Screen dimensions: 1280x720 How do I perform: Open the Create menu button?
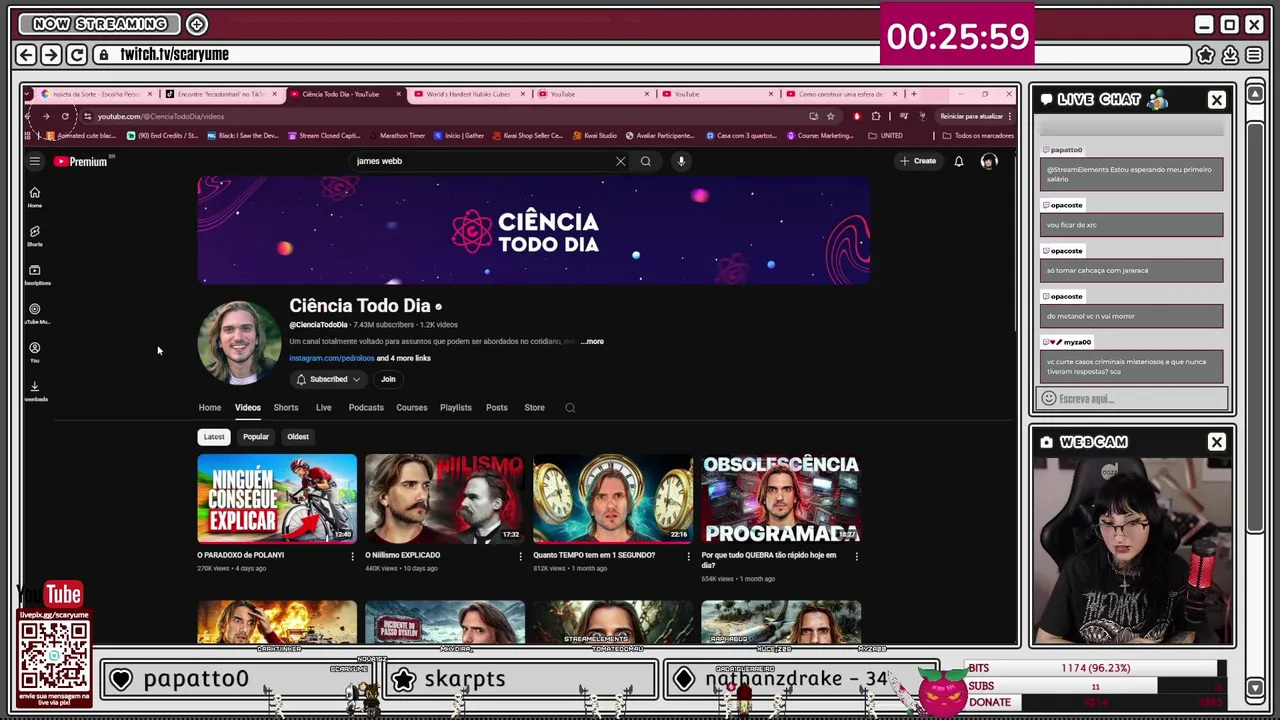pos(918,161)
